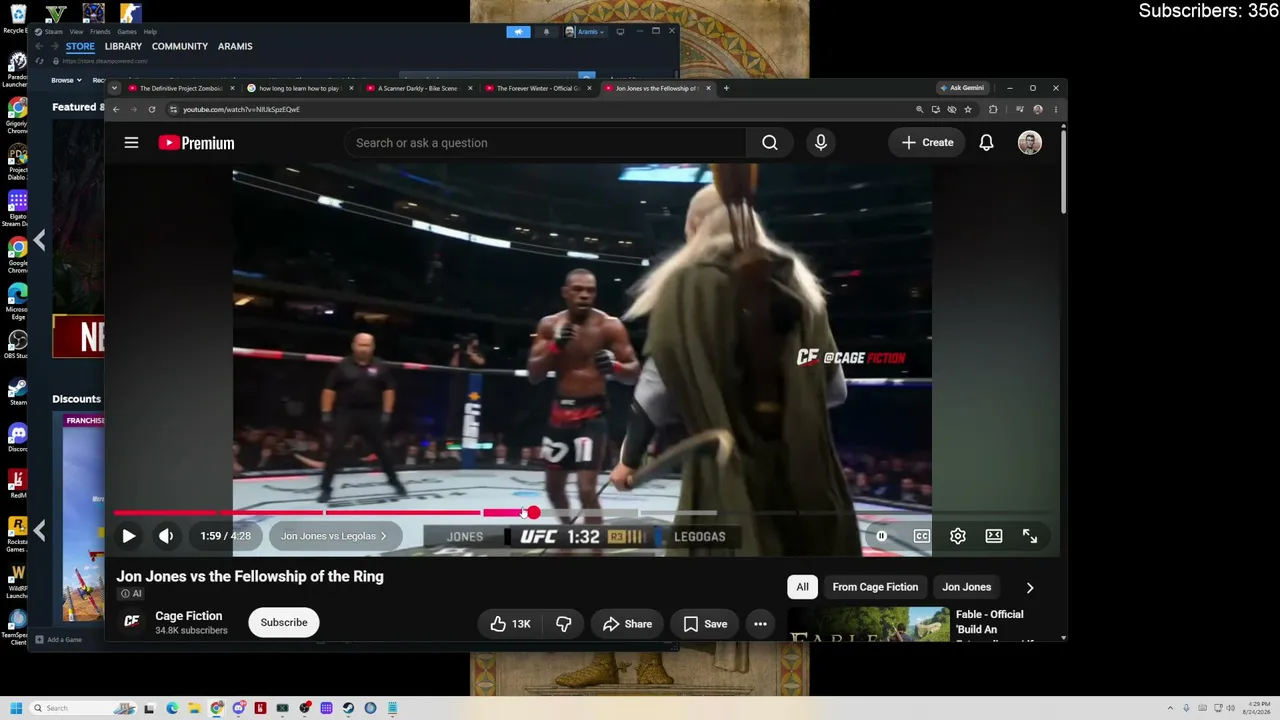Image resolution: width=1280 pixels, height=720 pixels.
Task: Open the Cage Fiction channel avatar
Action: click(x=131, y=622)
